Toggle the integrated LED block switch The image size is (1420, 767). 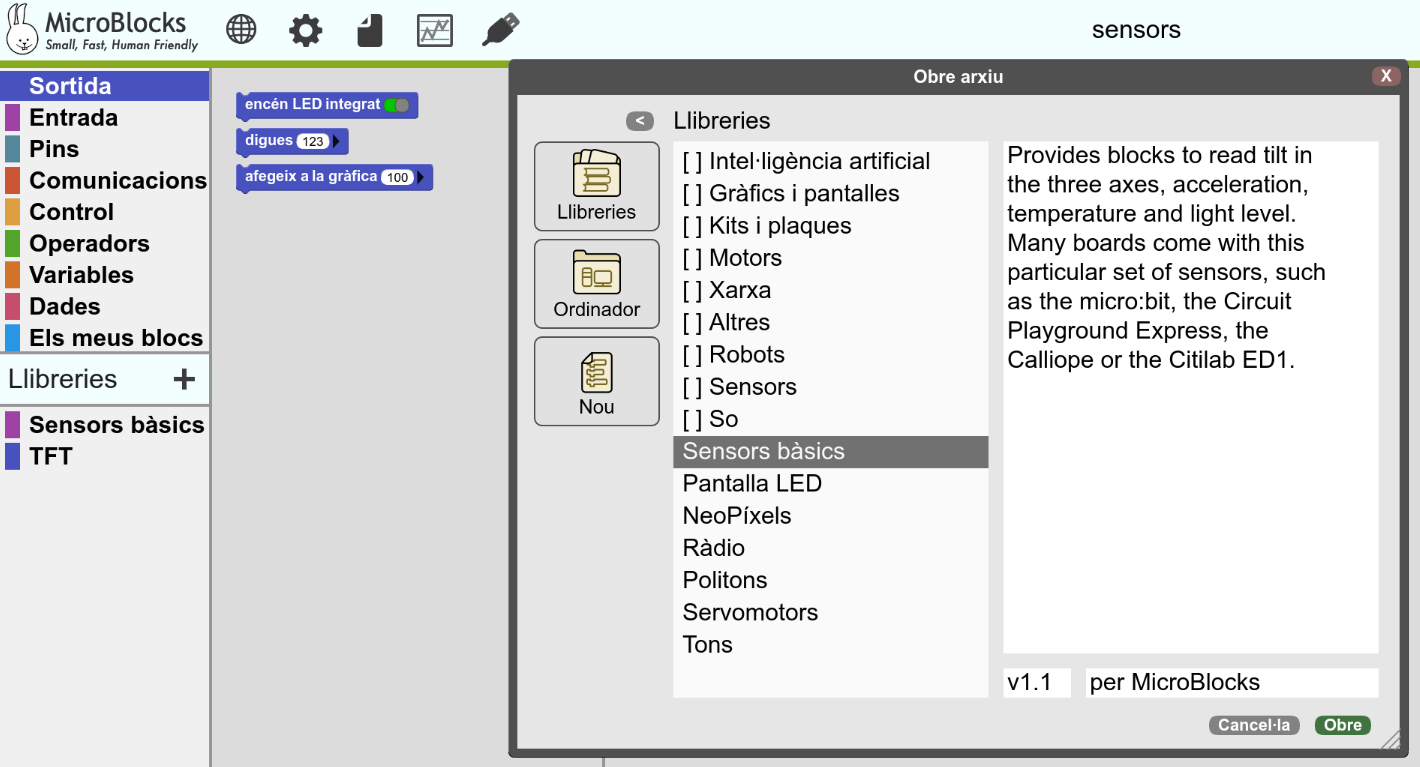397,105
